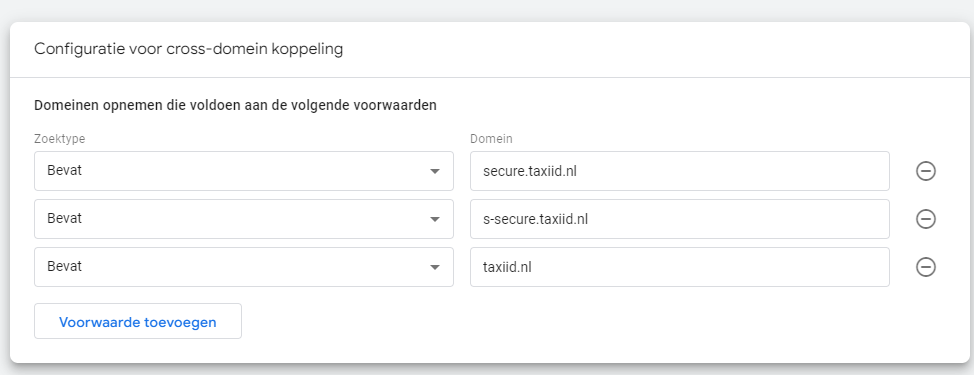Click the Domeinen opnemen die voldoen subtitle
974x375 pixels.
tap(235, 106)
